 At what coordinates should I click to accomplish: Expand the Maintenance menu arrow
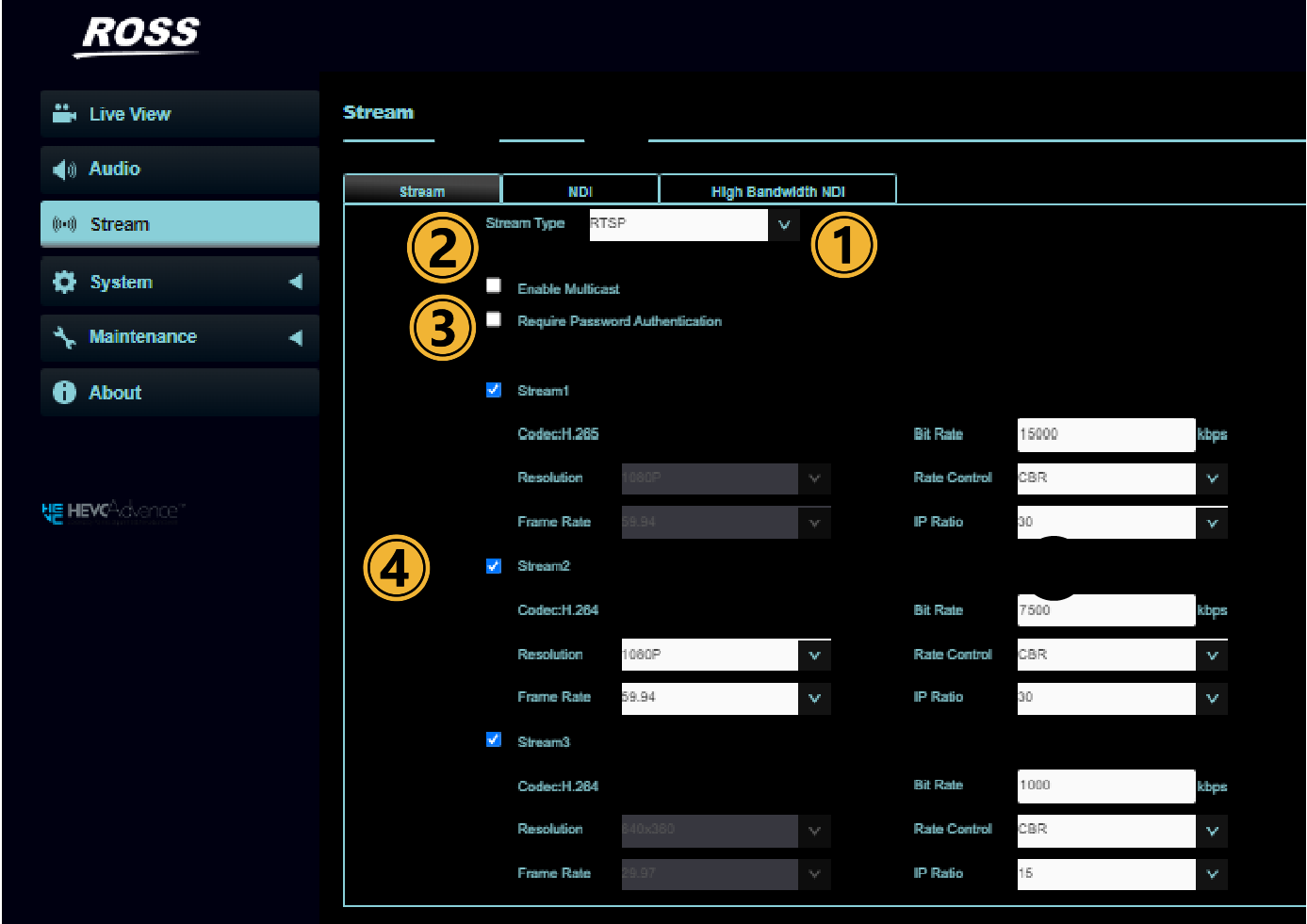(x=296, y=337)
